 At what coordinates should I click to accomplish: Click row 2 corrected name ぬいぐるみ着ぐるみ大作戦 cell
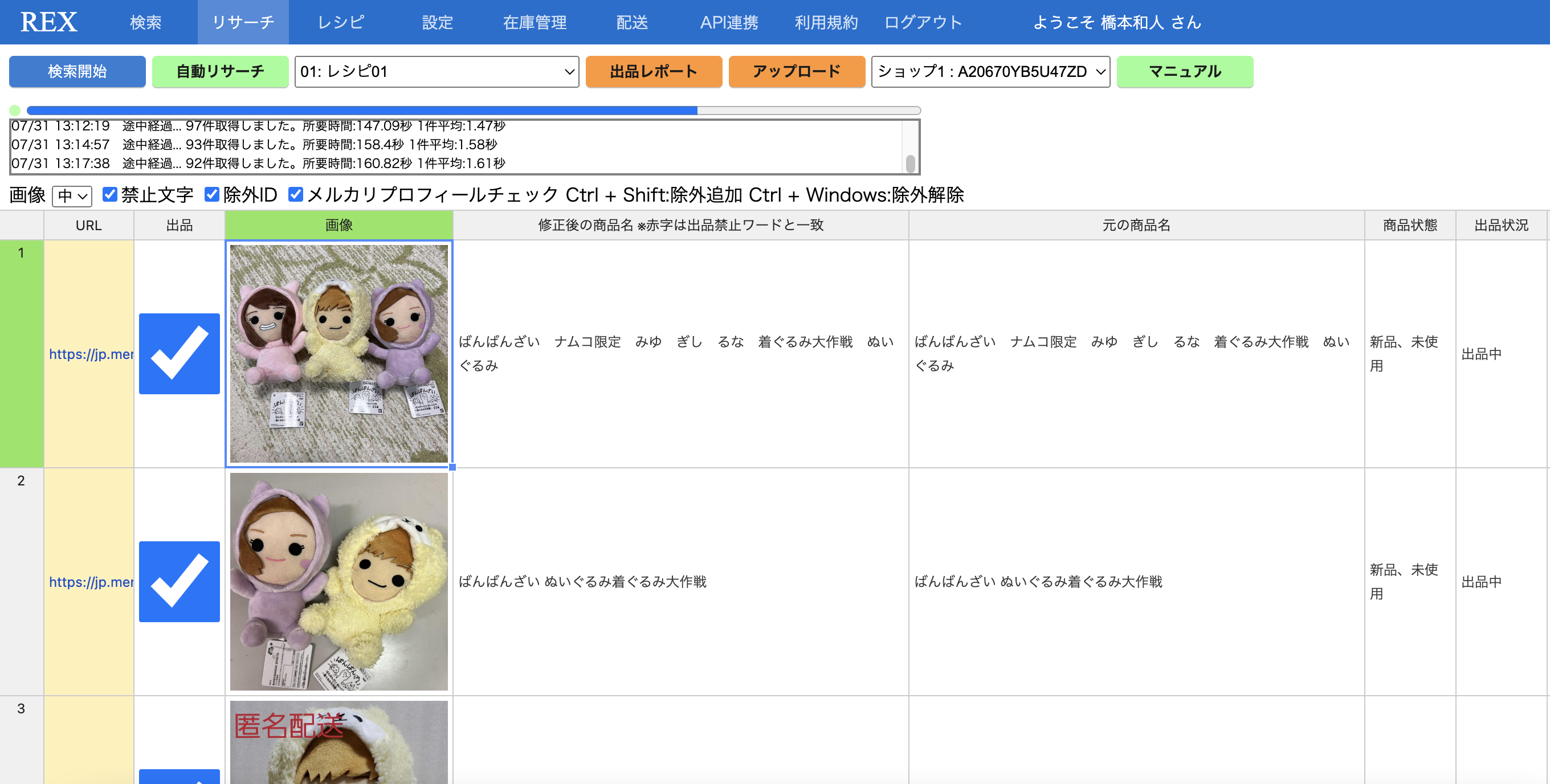(x=680, y=582)
